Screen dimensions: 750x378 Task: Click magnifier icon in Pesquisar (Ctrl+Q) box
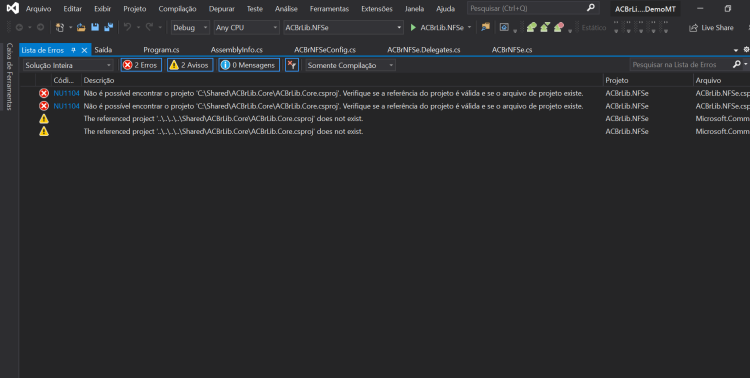[x=591, y=8]
